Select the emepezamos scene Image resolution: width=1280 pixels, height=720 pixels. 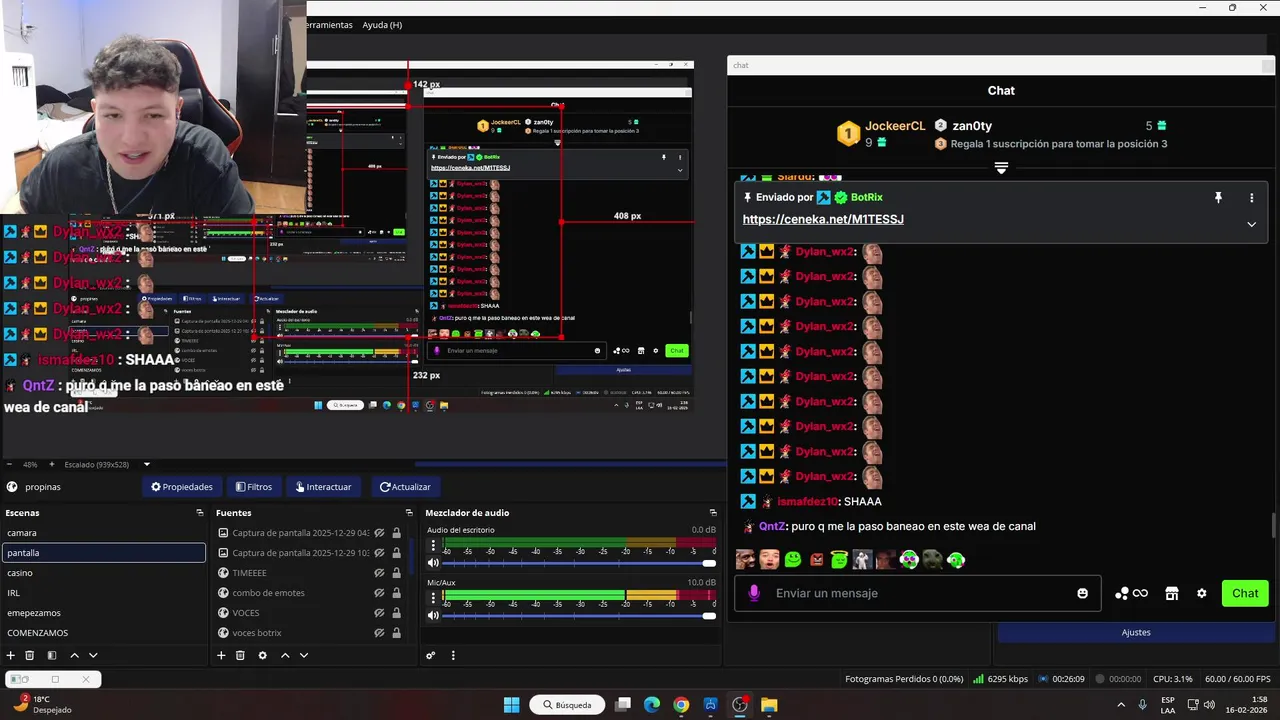pos(104,613)
